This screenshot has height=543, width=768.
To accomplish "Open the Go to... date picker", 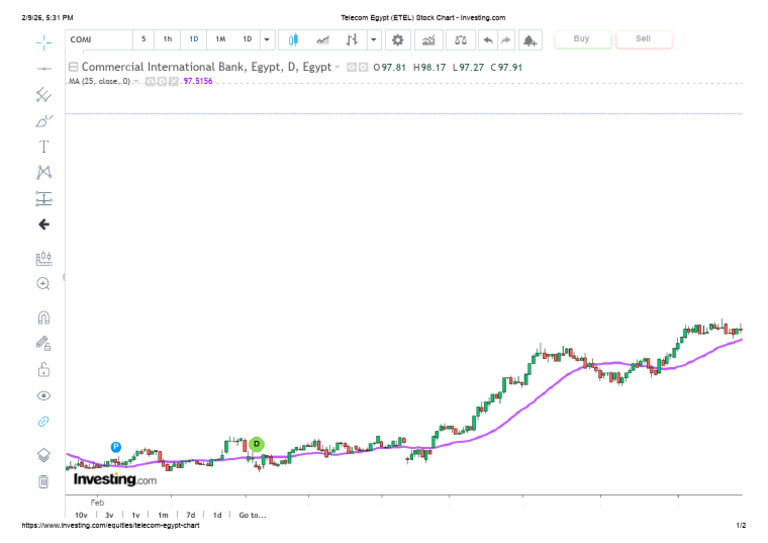I will 252,515.
